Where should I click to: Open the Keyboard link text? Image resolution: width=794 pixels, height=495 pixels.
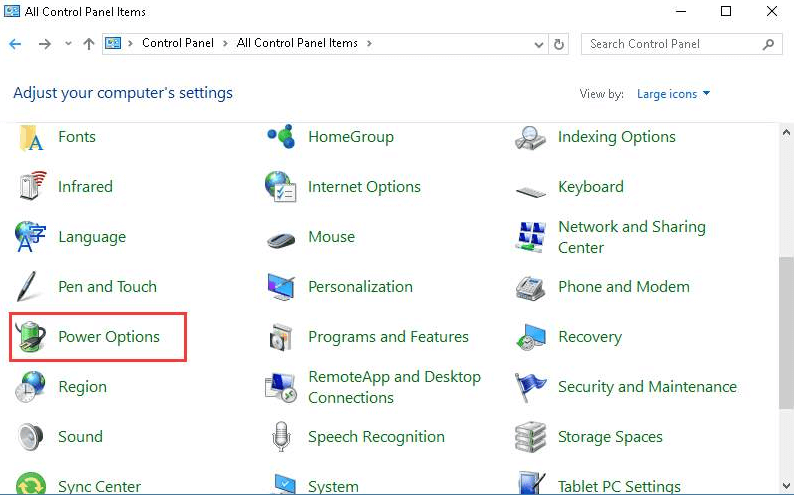pyautogui.click(x=591, y=187)
